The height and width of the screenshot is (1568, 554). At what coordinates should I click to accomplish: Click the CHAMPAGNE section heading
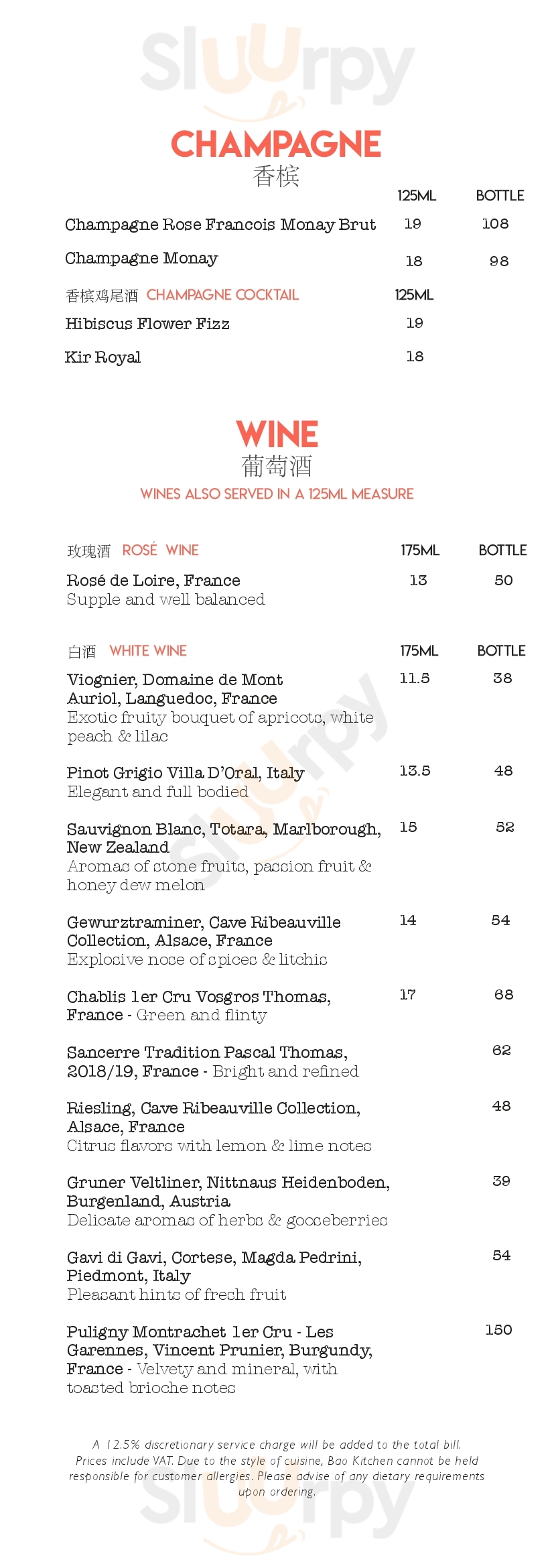tap(276, 144)
